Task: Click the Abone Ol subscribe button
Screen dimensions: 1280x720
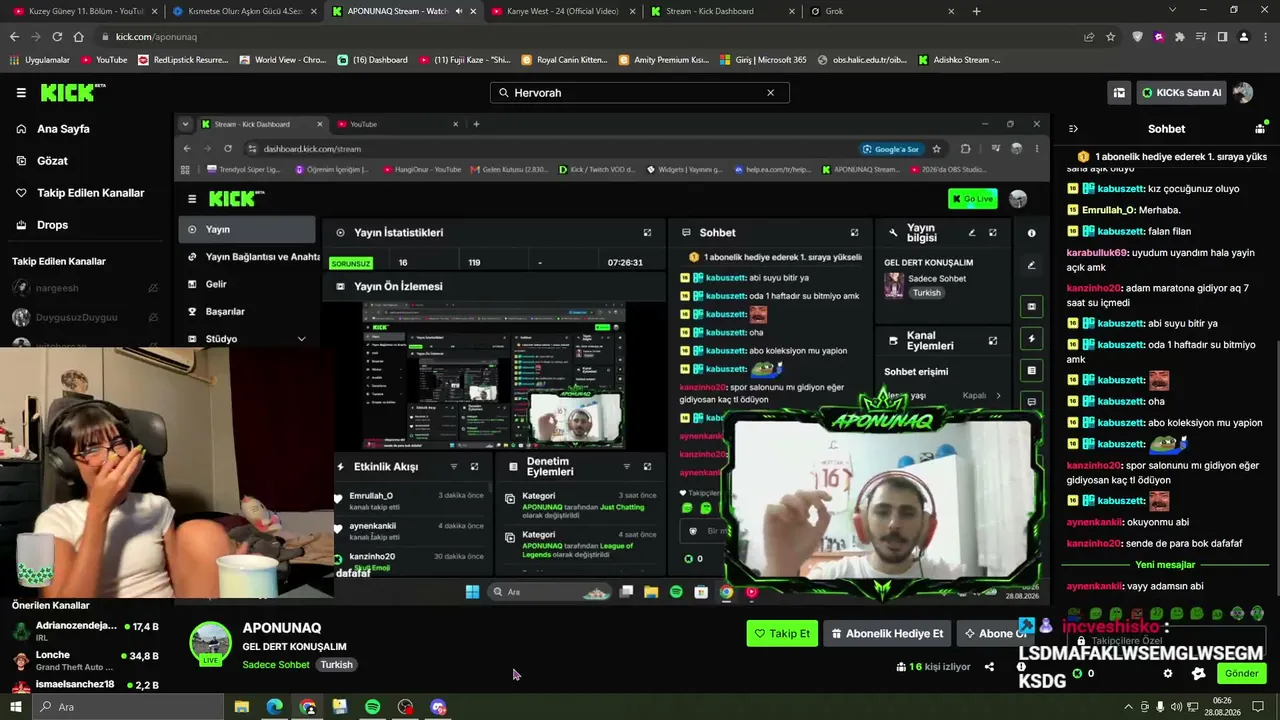Action: [996, 633]
